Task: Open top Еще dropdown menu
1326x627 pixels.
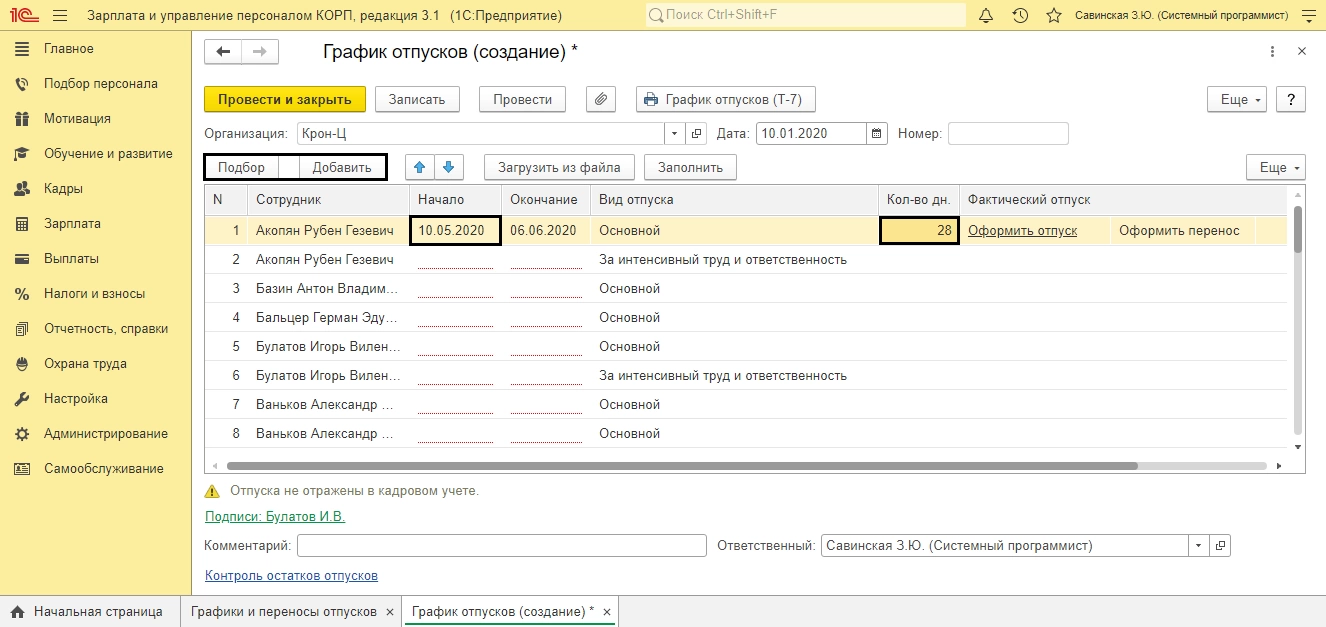Action: point(1238,99)
